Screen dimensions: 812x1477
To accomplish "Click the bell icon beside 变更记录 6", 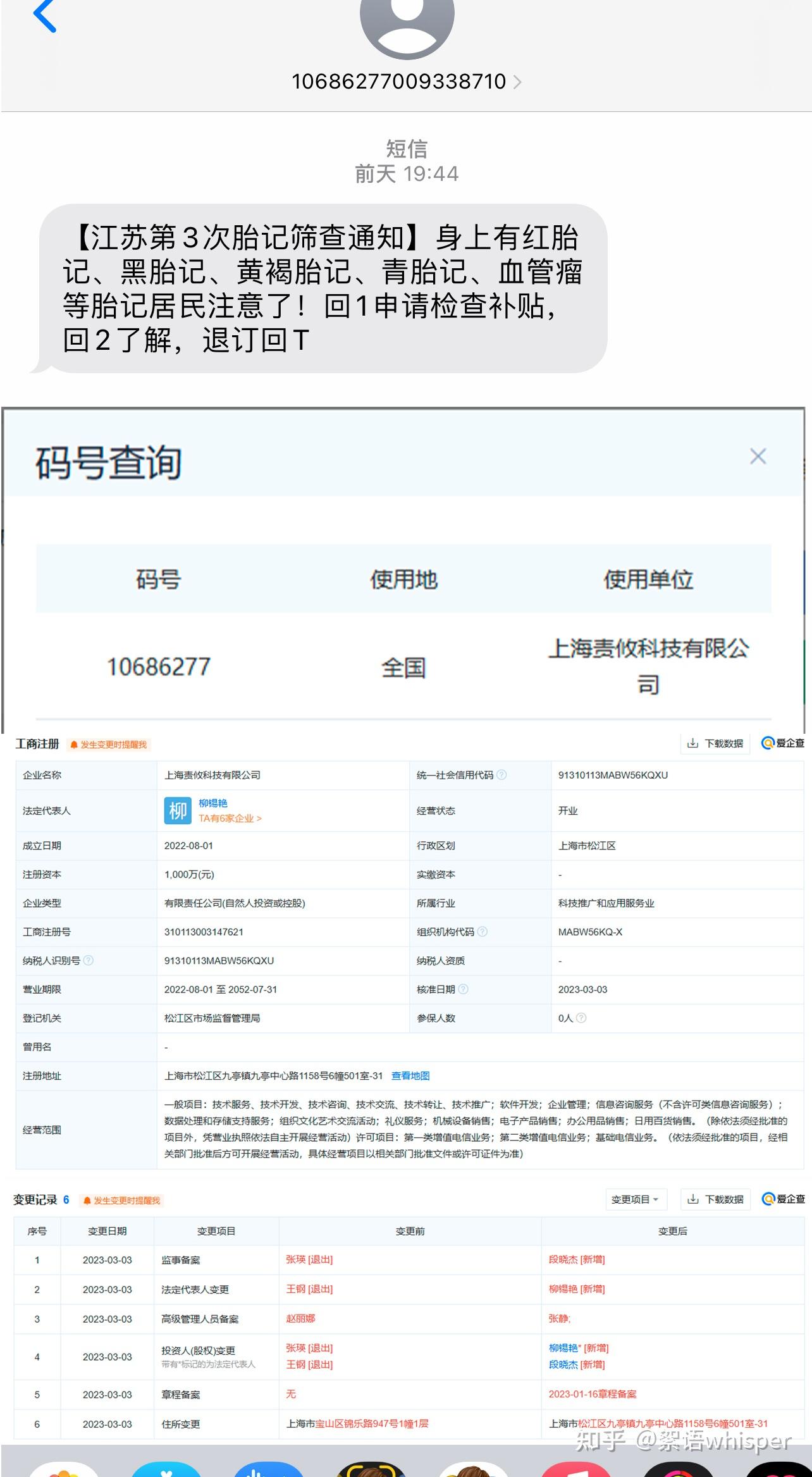I will (x=87, y=1201).
